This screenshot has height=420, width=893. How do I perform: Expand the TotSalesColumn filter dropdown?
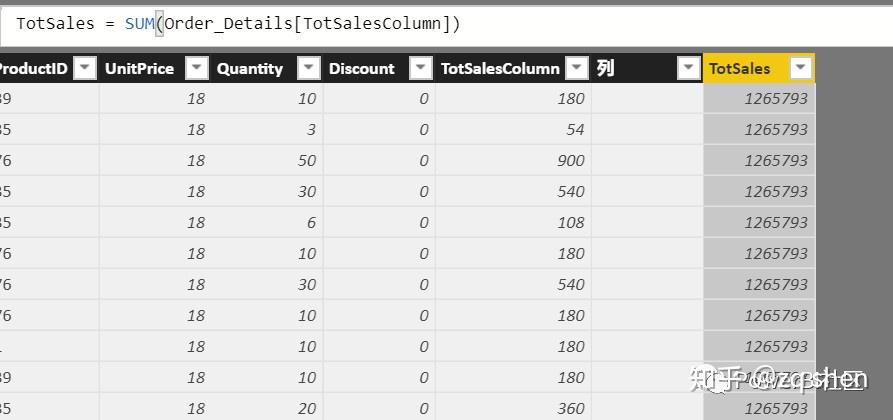coord(577,68)
